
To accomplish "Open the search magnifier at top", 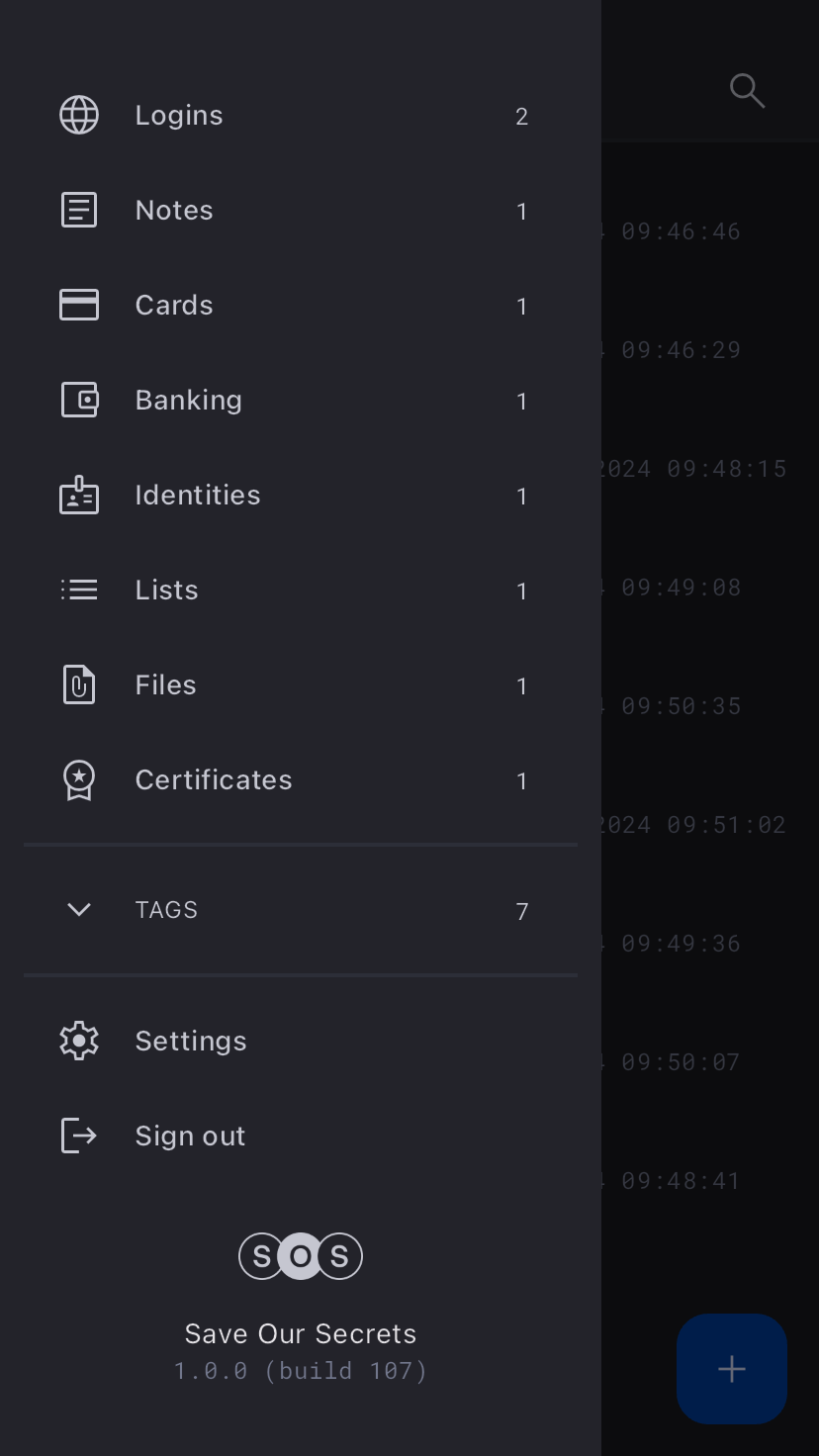I will pyautogui.click(x=747, y=91).
